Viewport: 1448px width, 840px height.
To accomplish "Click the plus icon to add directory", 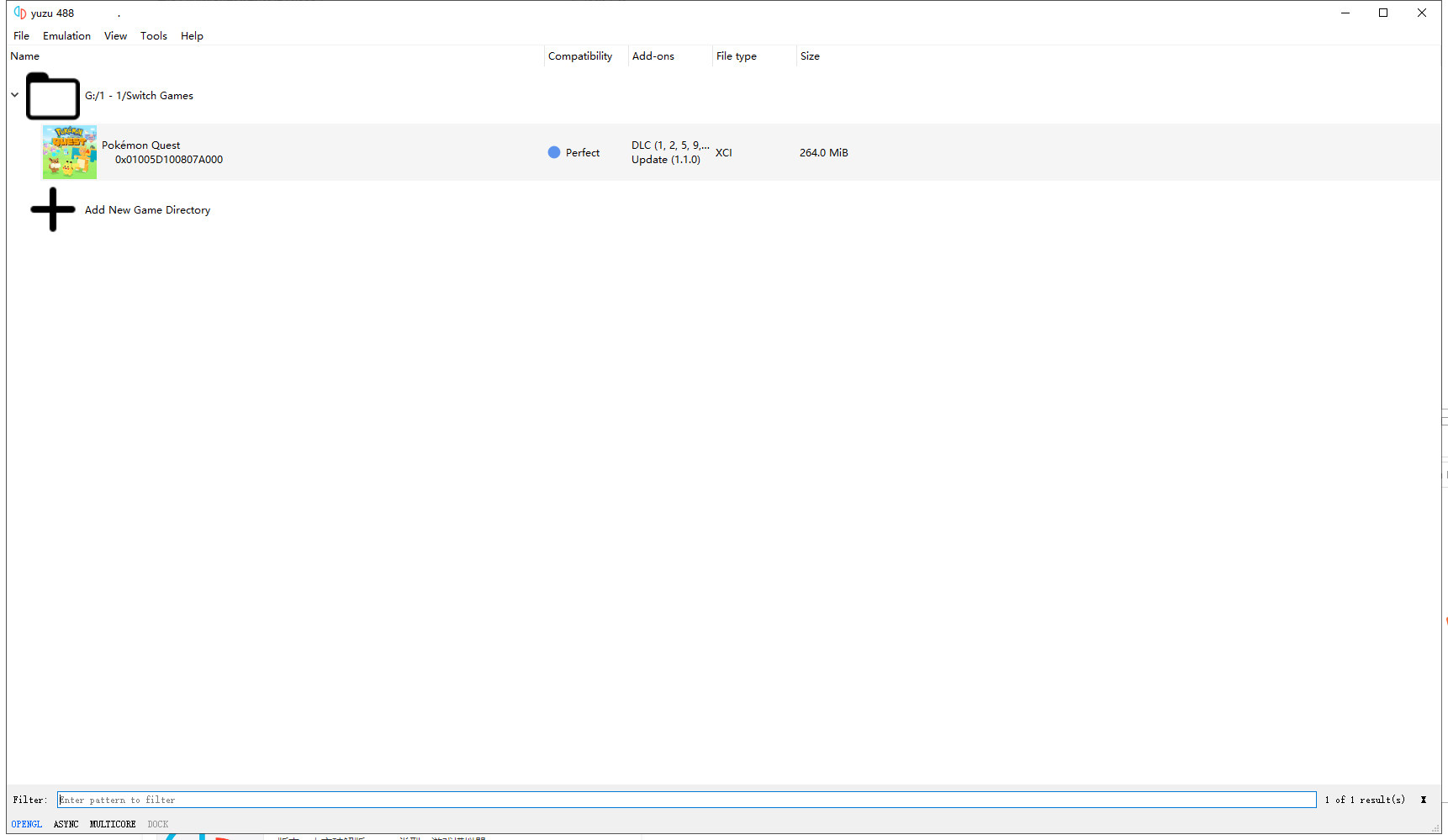I will 52,209.
